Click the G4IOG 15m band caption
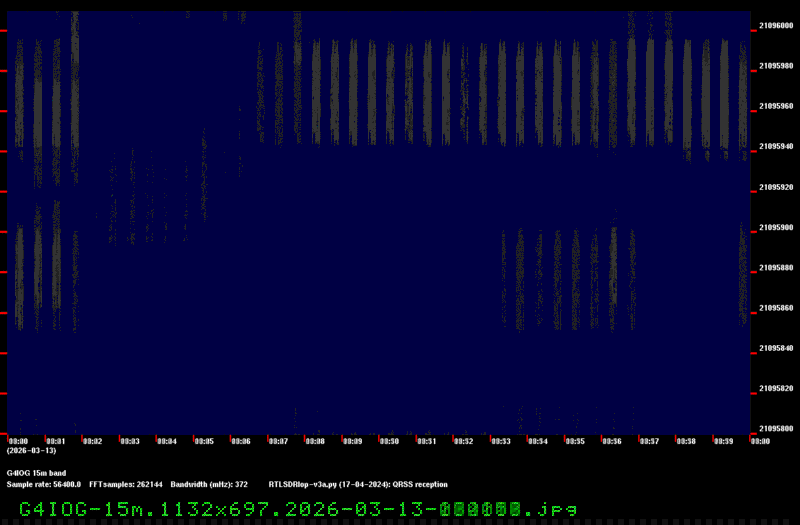The height and width of the screenshot is (525, 800). (x=36, y=473)
